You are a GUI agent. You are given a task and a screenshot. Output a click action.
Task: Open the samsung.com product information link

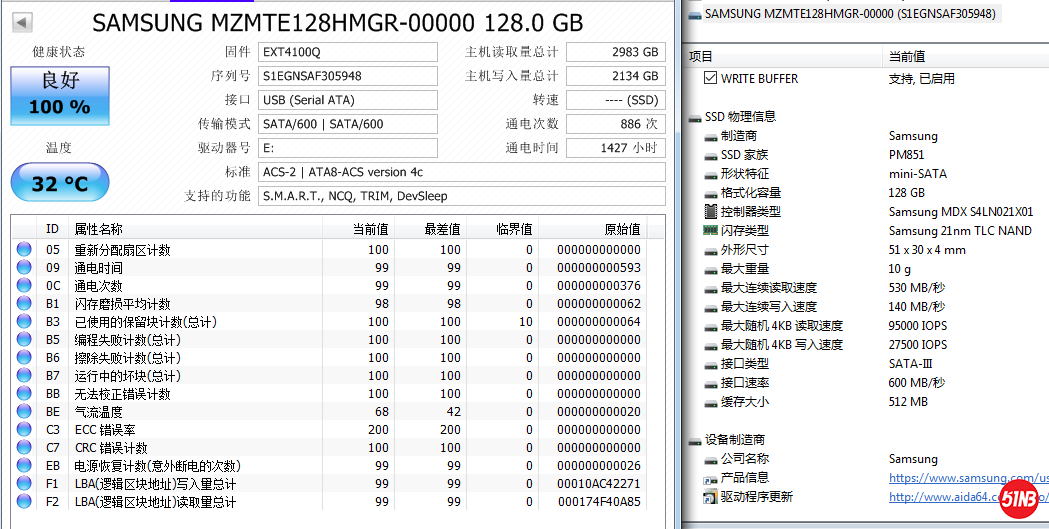click(x=967, y=478)
